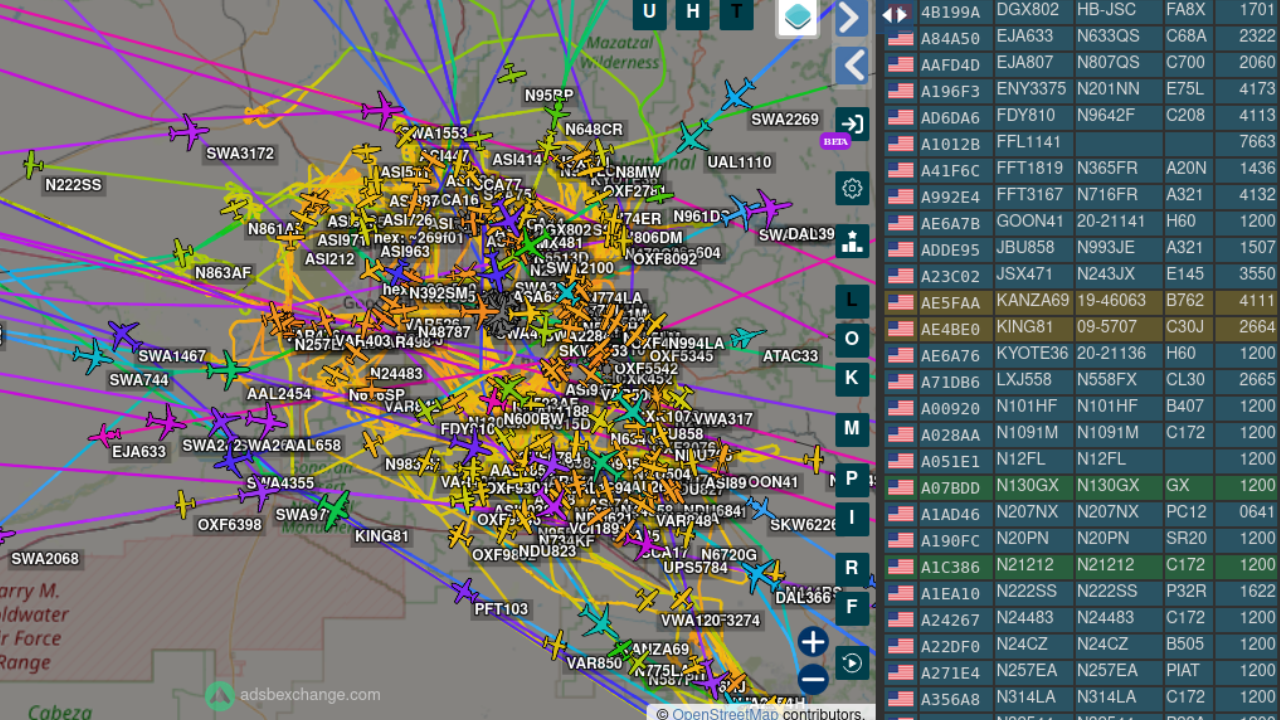Click the SWA2068 label on the map
This screenshot has height=720, width=1280.
[44, 558]
